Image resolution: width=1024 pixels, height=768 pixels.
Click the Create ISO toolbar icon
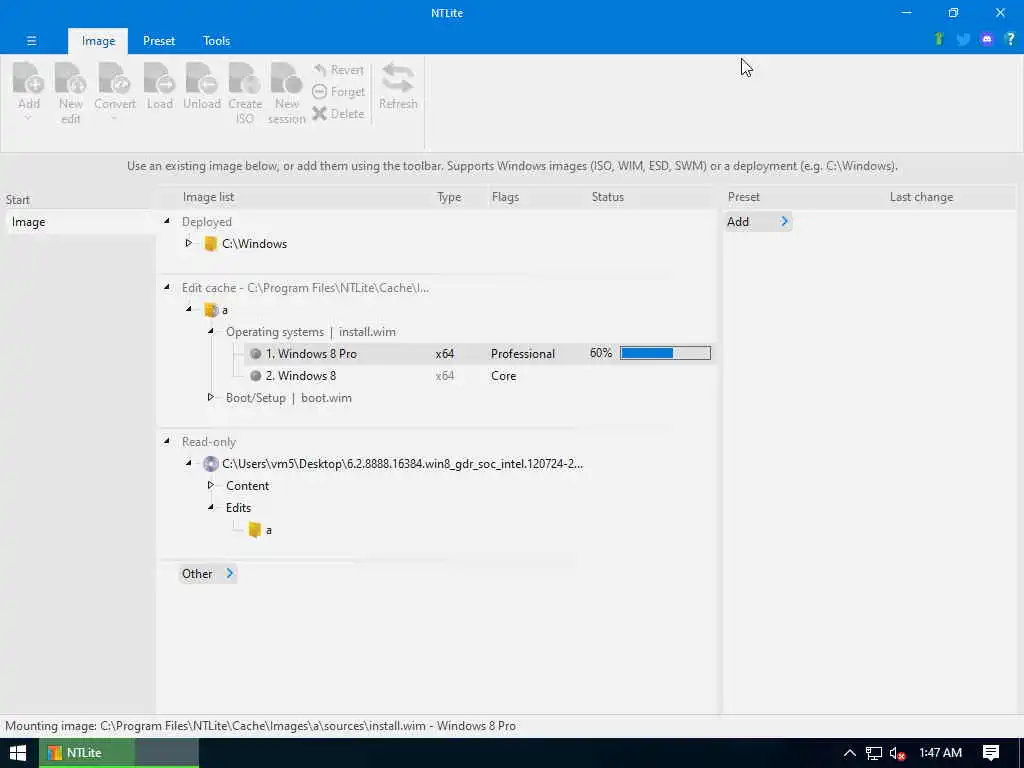click(x=245, y=78)
